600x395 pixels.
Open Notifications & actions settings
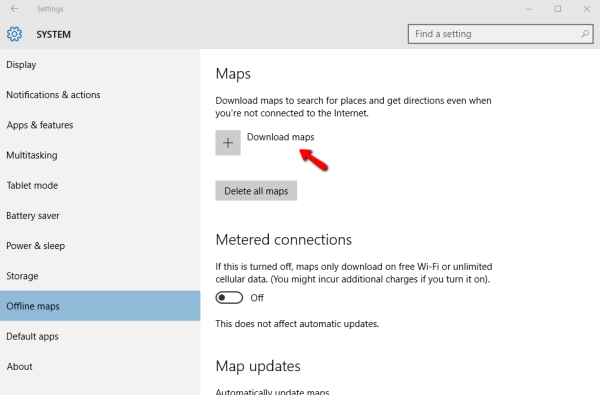click(x=100, y=95)
